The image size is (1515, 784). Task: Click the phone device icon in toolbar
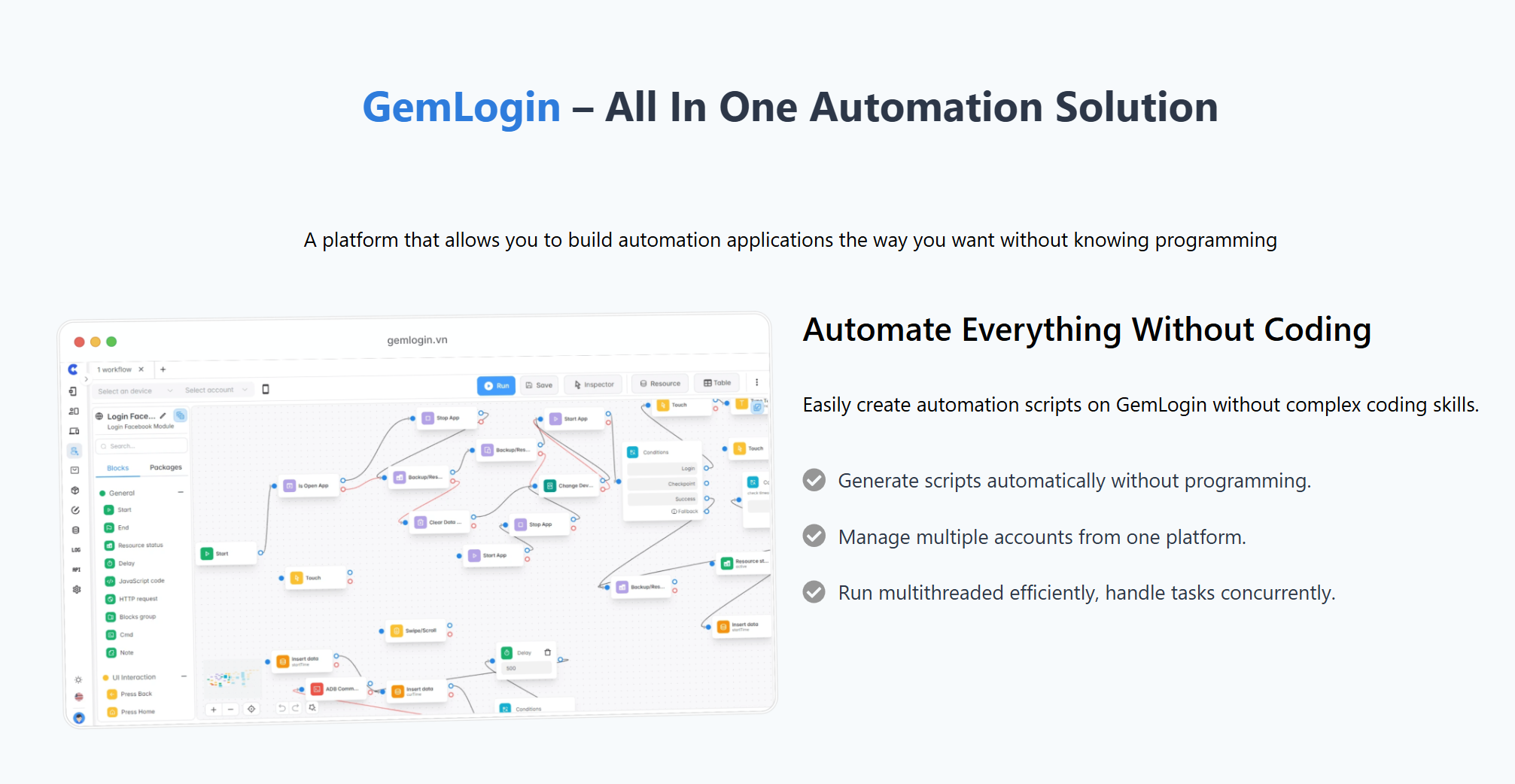point(266,389)
